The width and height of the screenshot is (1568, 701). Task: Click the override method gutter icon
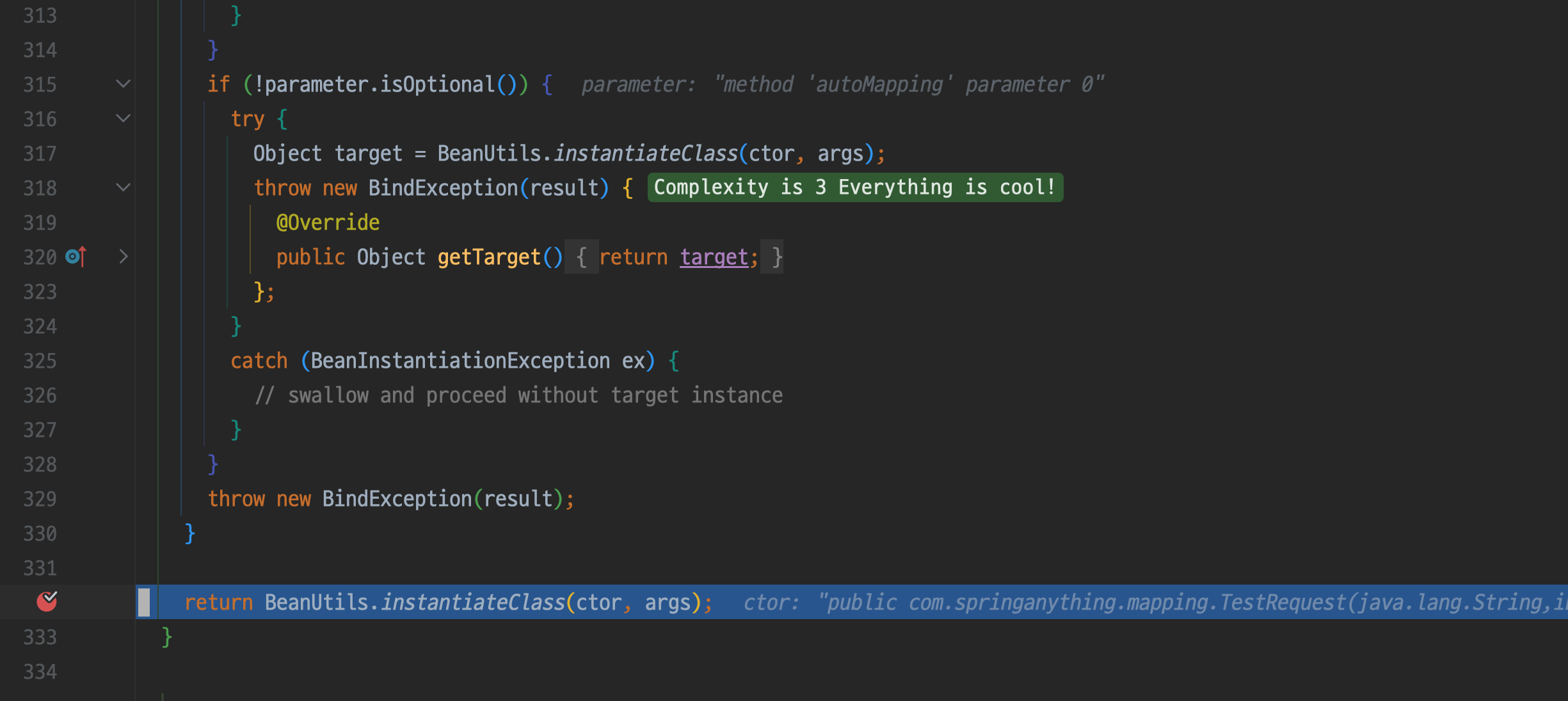pos(76,257)
